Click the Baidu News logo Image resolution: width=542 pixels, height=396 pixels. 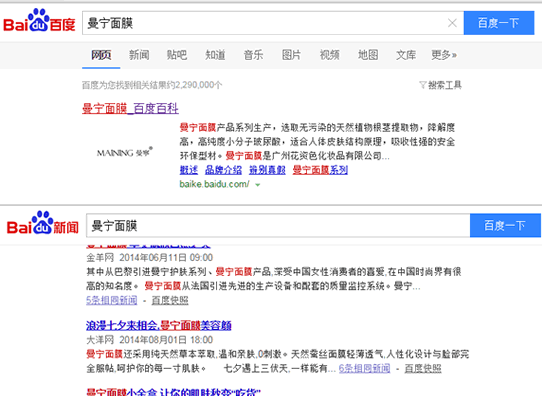coord(43,223)
